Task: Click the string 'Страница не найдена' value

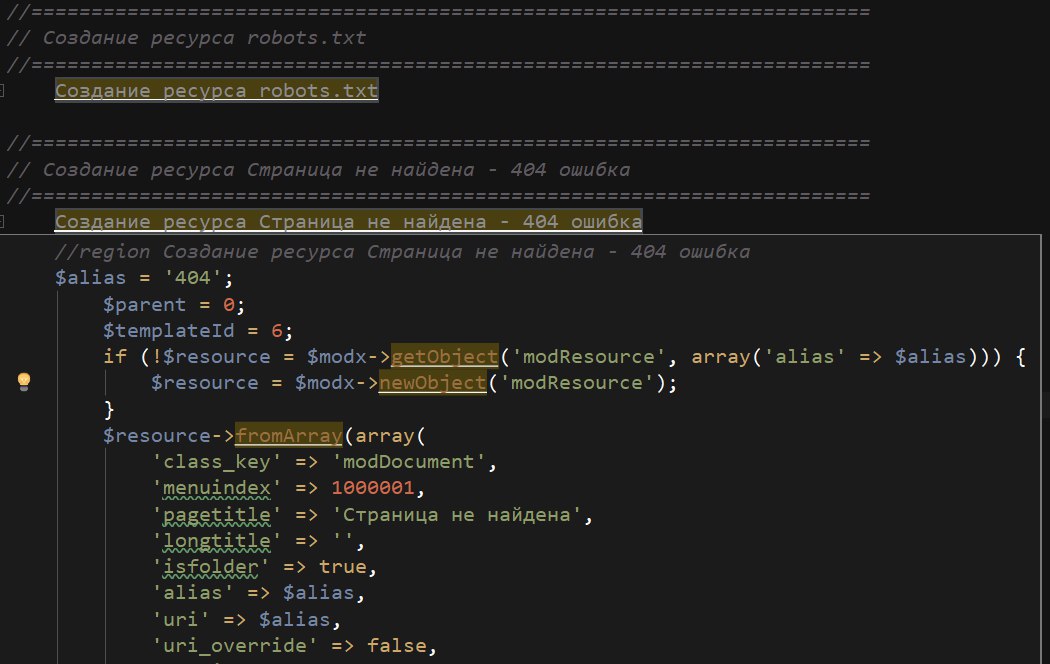Action: click(x=457, y=515)
